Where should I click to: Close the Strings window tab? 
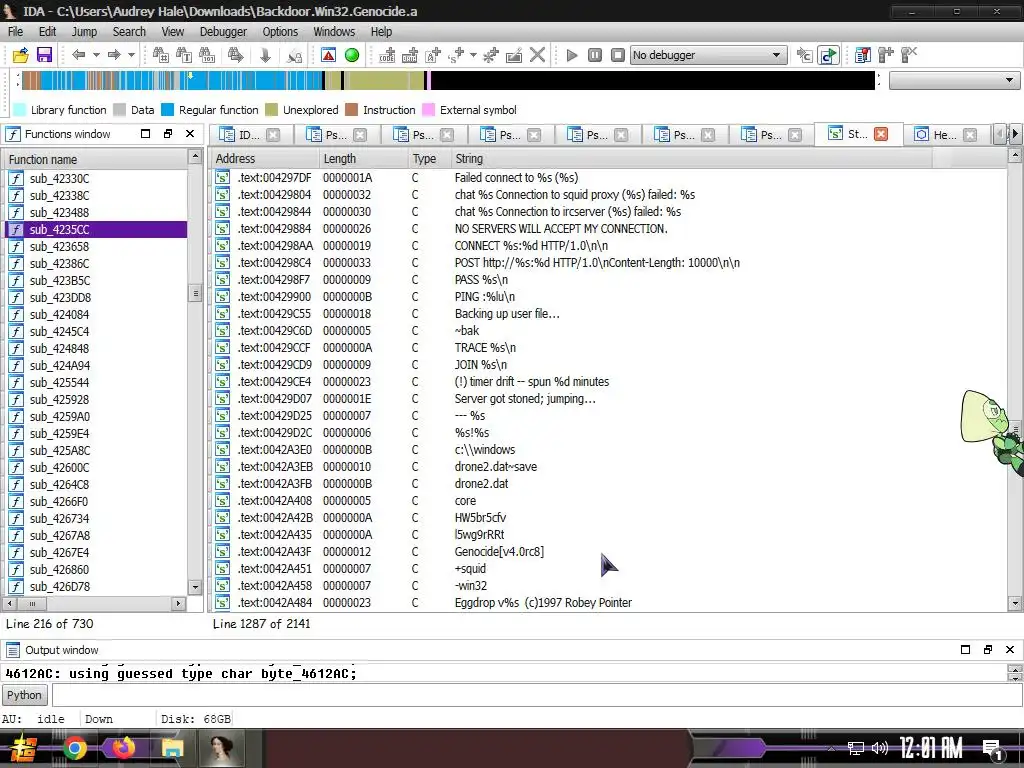click(x=881, y=134)
